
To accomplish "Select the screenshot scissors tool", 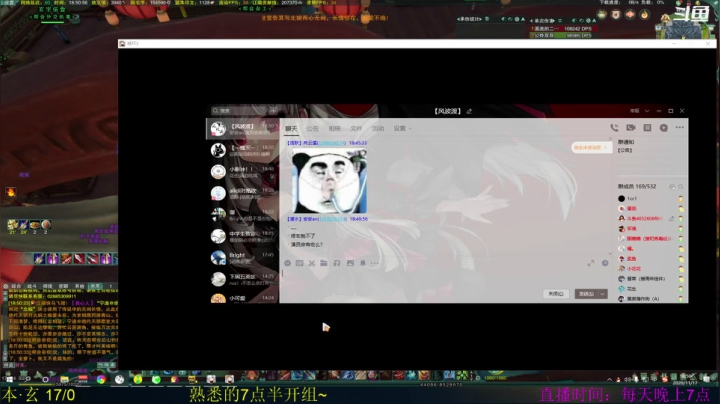I will 312,263.
